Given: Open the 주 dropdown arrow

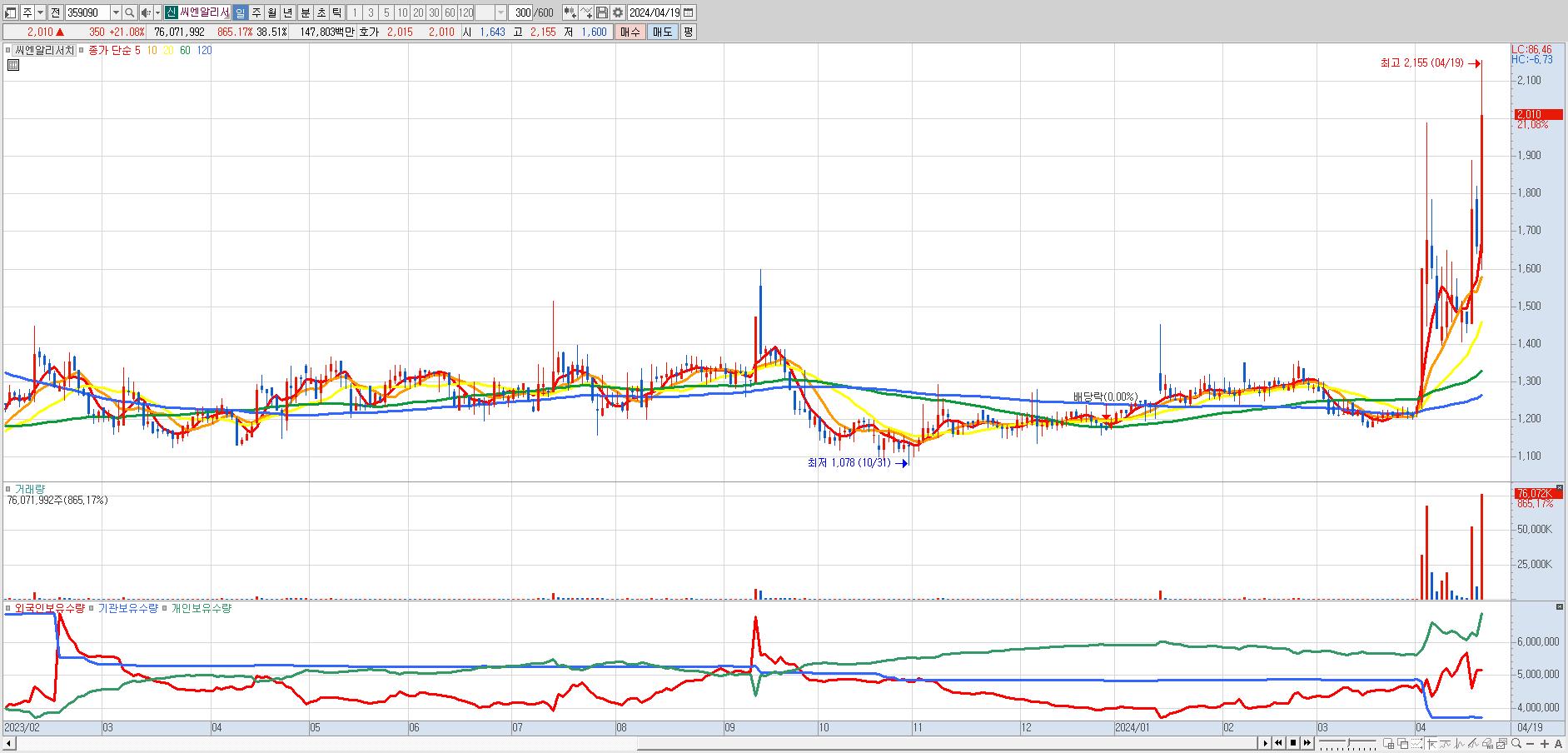Looking at the screenshot, I should click(42, 12).
